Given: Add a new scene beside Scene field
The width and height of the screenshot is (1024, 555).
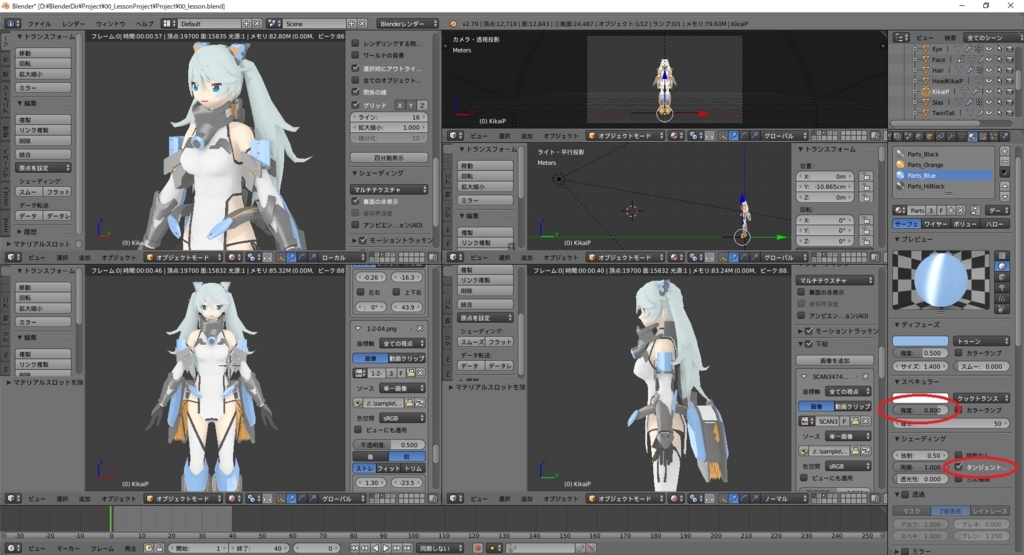Looking at the screenshot, I should click(351, 24).
